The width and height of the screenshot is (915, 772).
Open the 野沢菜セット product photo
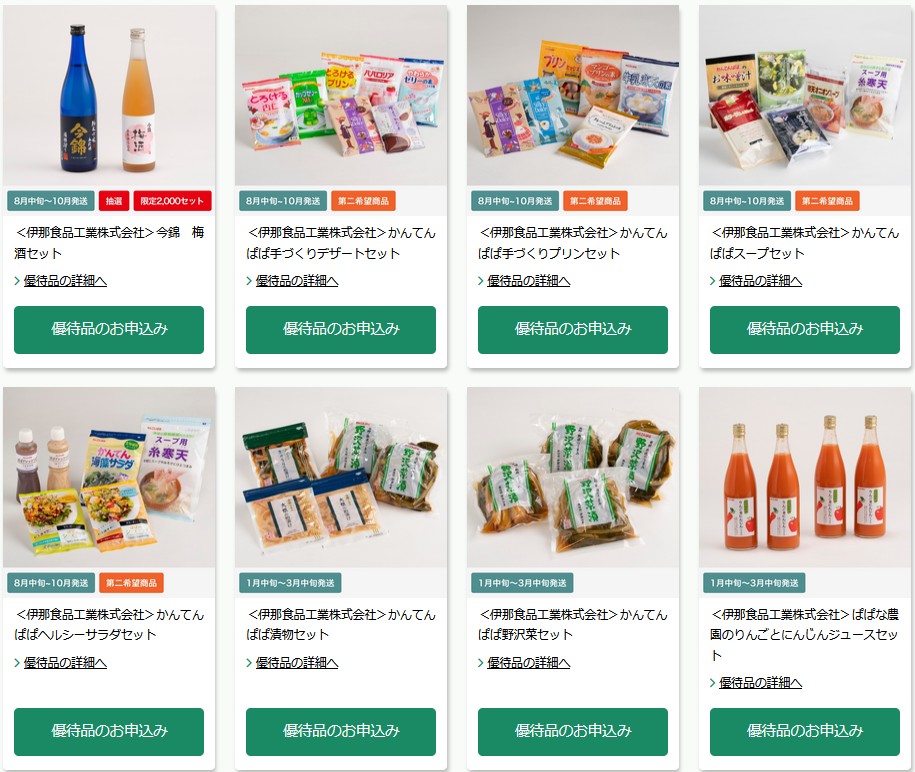(x=573, y=477)
